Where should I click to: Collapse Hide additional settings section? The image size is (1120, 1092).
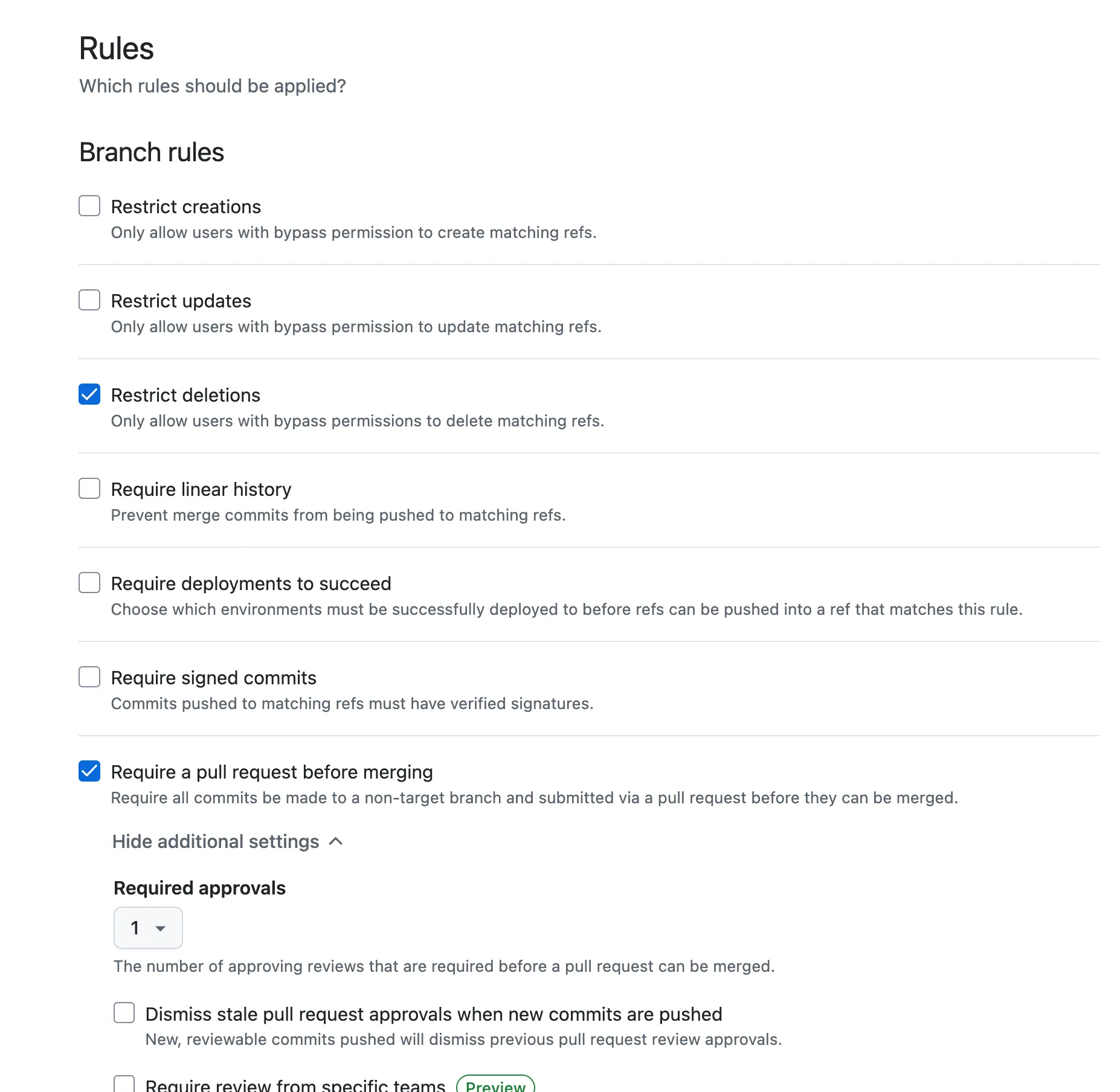tap(216, 841)
